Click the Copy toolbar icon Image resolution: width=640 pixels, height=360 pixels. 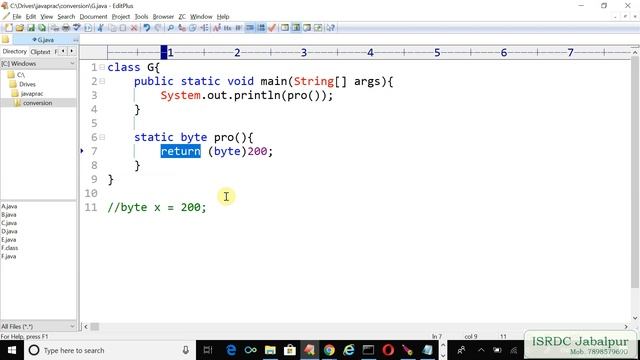[x=112, y=28]
